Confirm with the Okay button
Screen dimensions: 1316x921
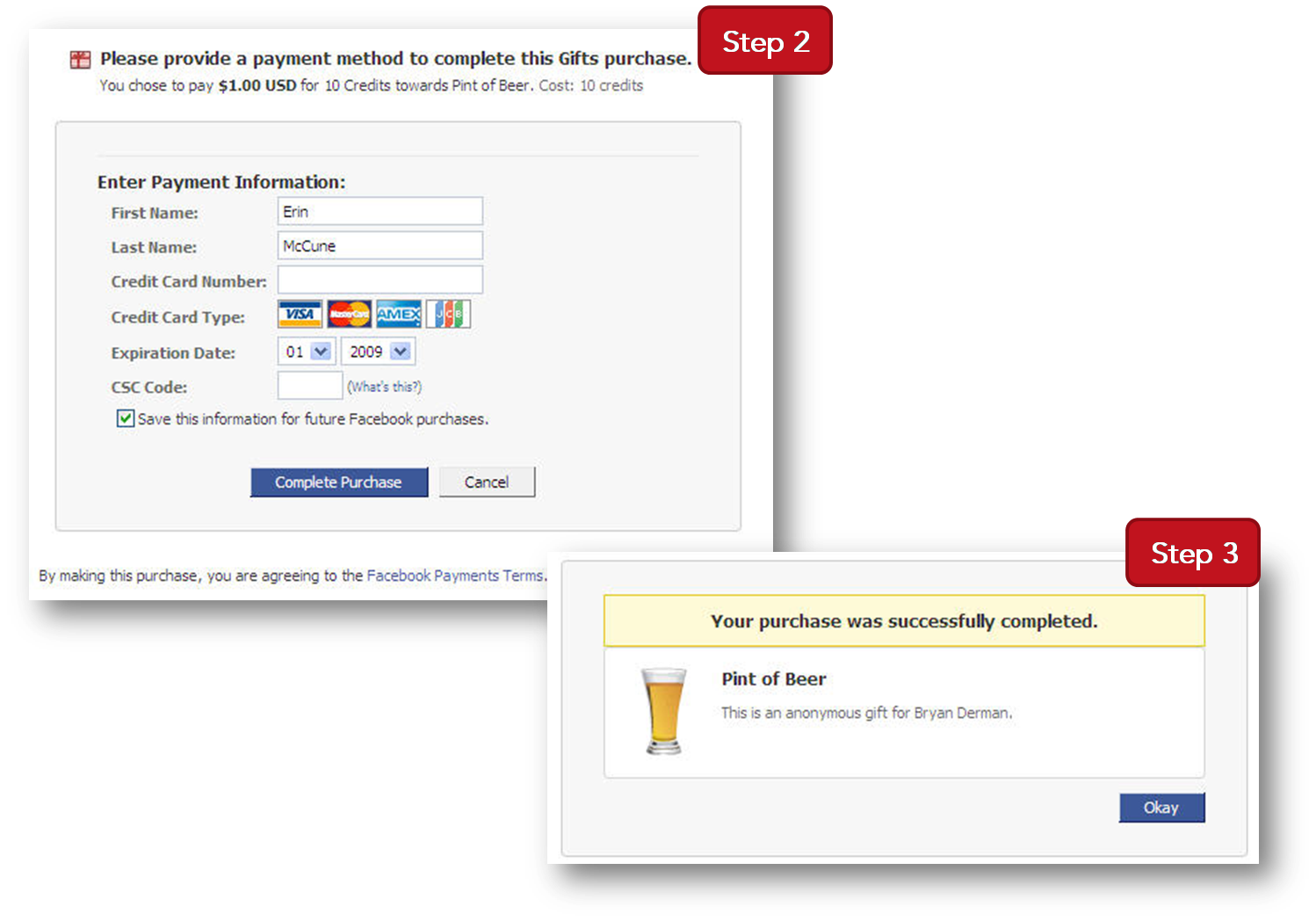pyautogui.click(x=1161, y=808)
